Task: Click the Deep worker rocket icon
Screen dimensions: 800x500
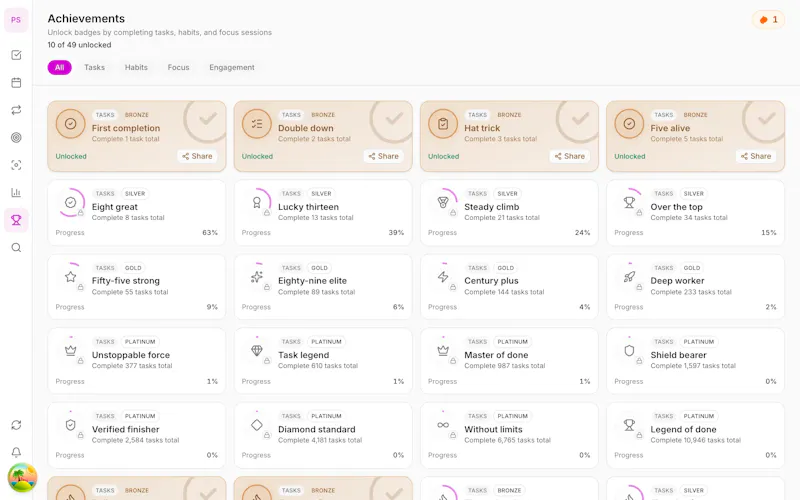Action: tap(629, 277)
